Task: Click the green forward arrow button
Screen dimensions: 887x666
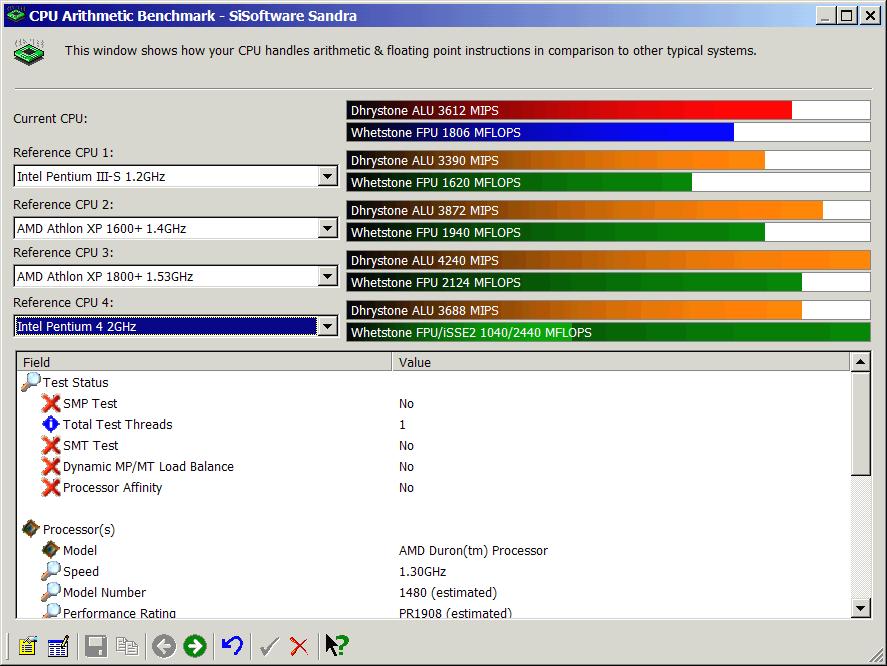Action: pyautogui.click(x=195, y=646)
